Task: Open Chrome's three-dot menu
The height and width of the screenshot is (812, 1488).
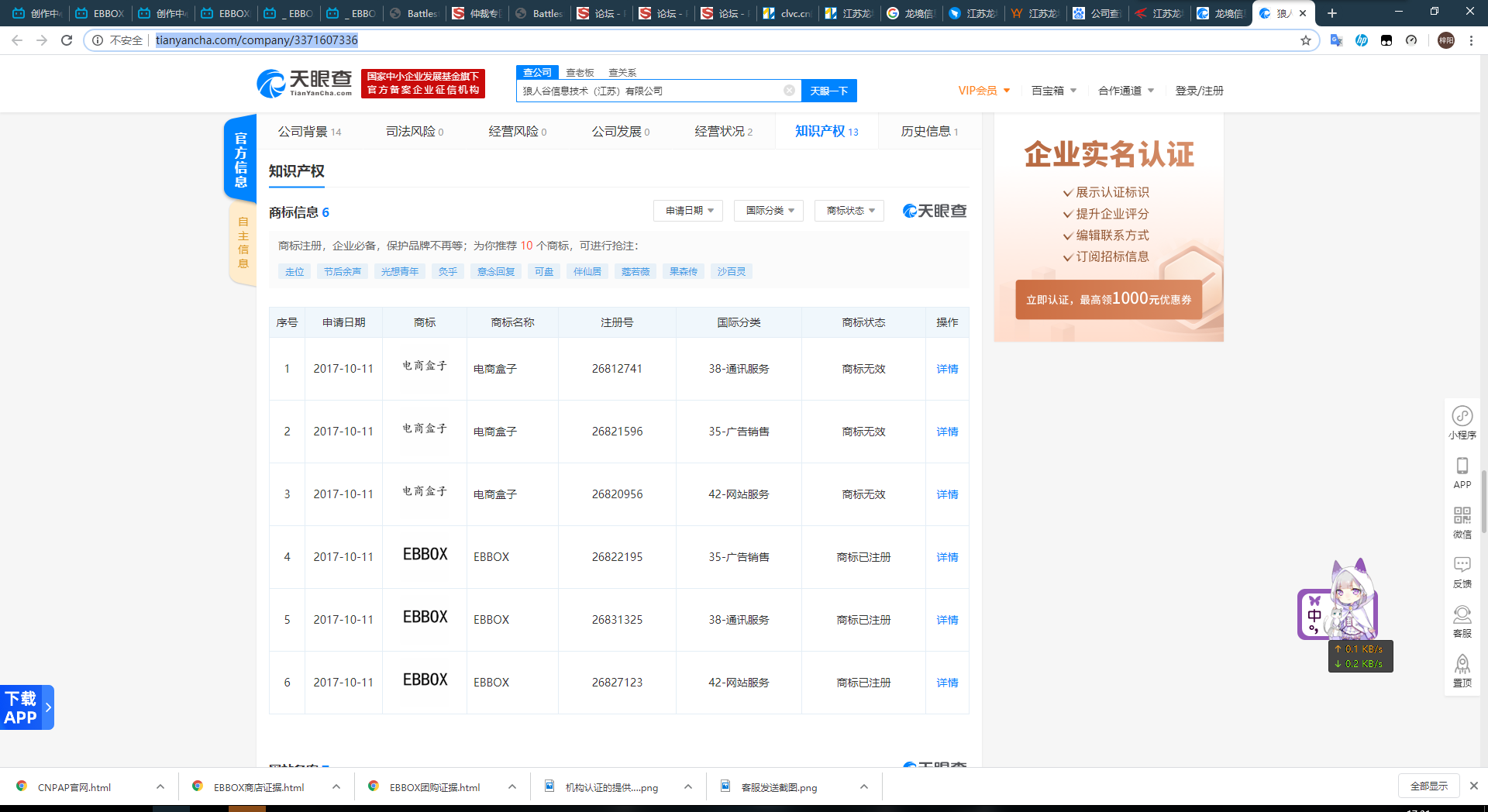Action: tap(1471, 40)
